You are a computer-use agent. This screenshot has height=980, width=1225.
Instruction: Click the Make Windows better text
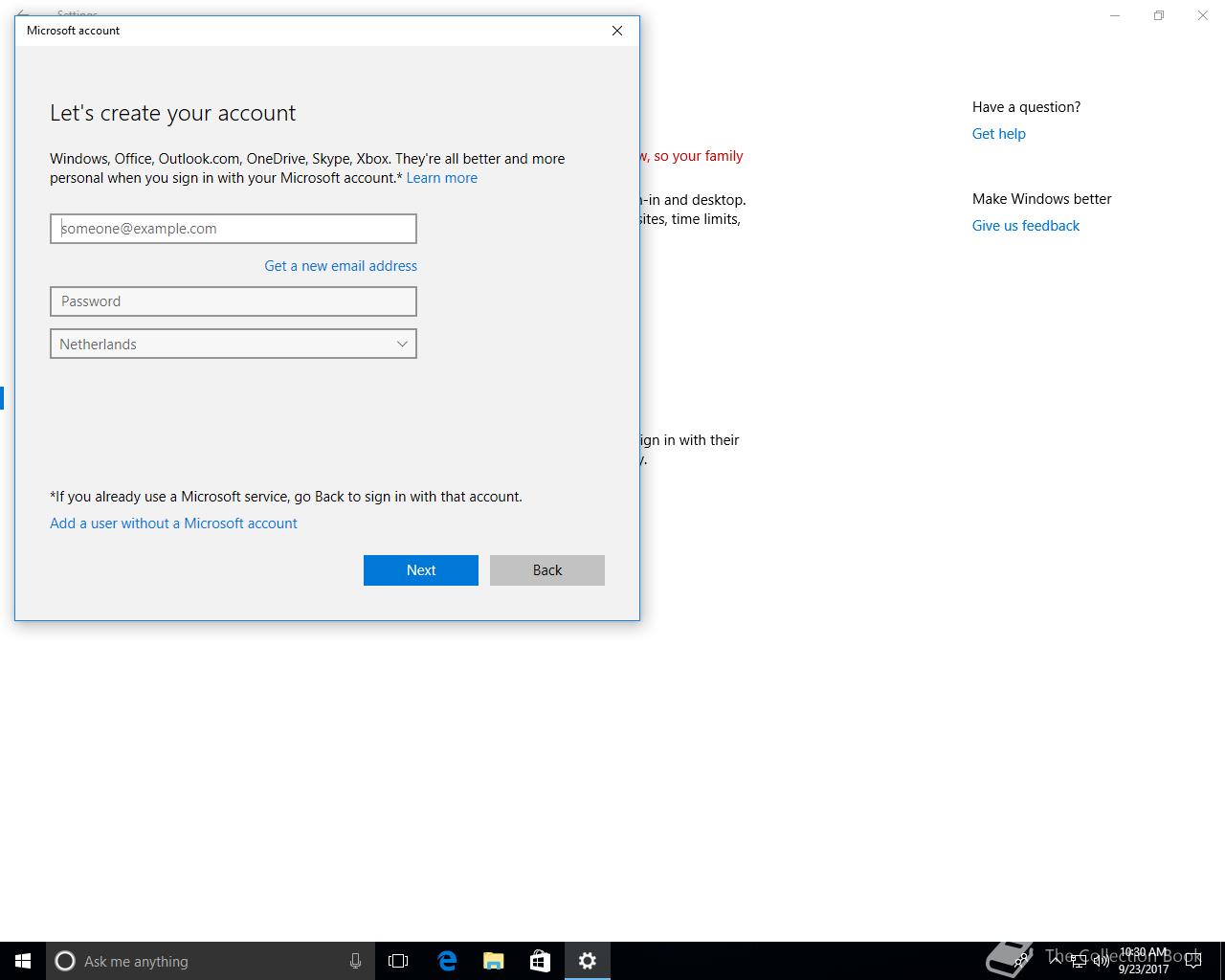1042,199
